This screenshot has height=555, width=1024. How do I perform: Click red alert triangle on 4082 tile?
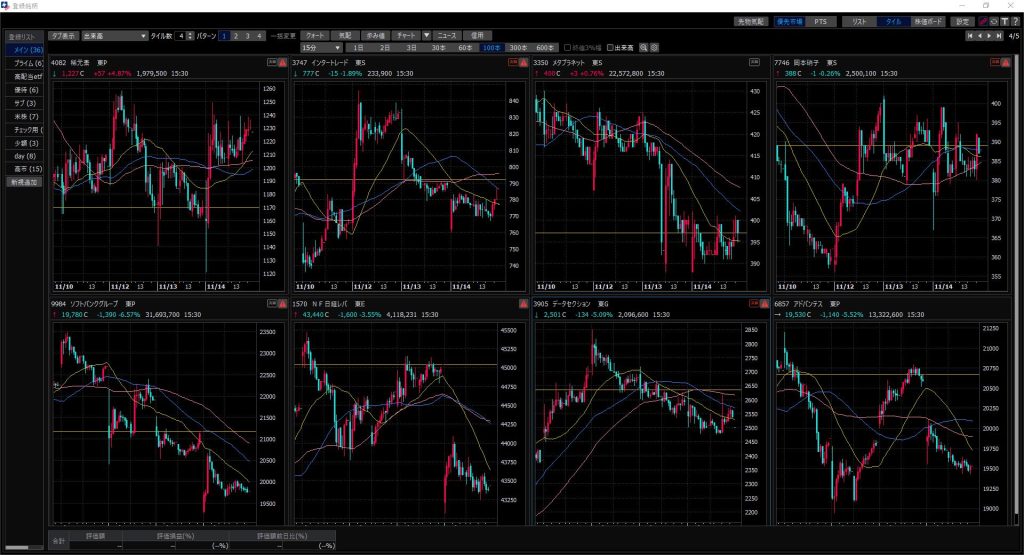[283, 62]
